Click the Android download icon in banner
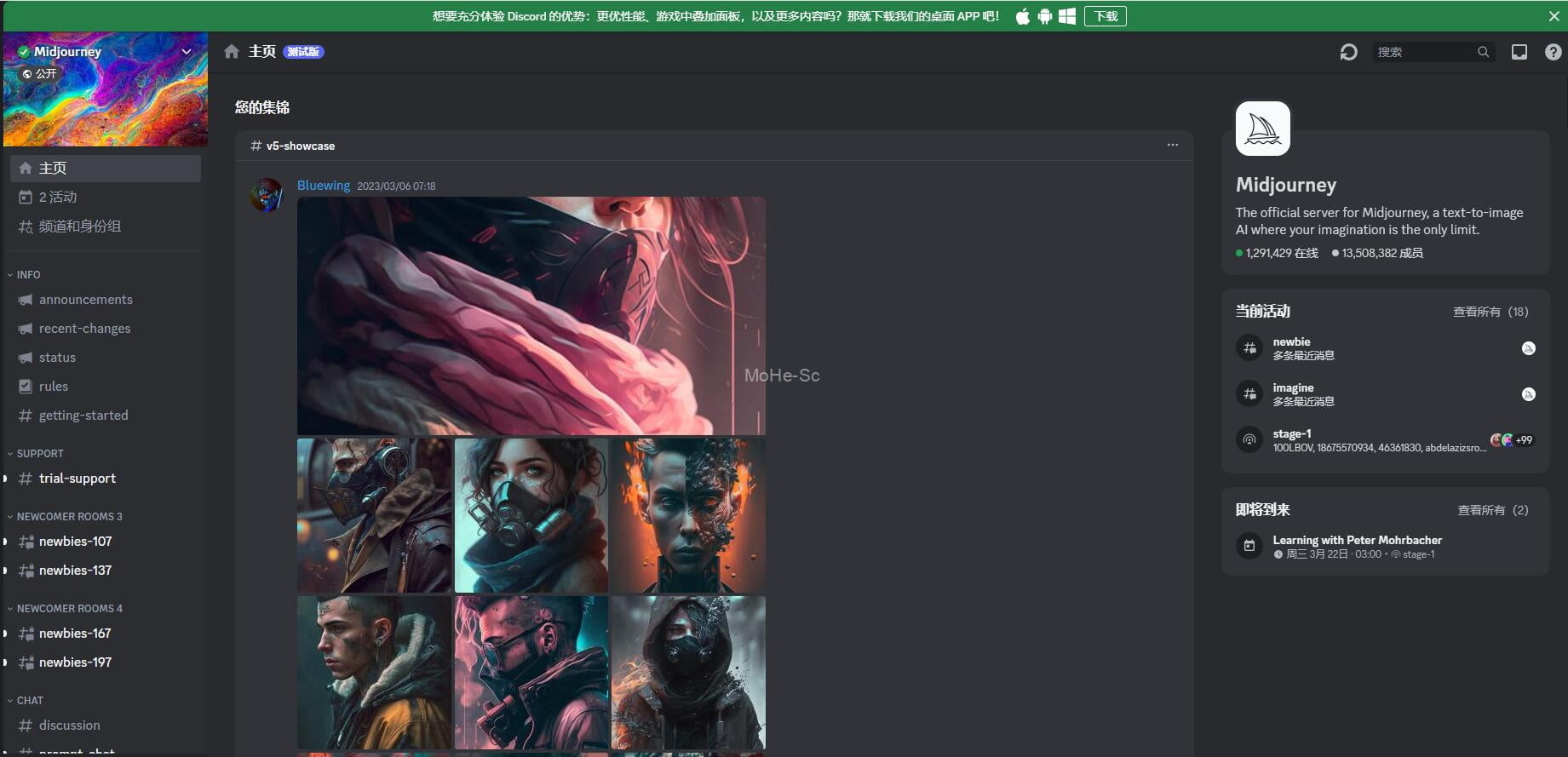The width and height of the screenshot is (1568, 757). (x=1045, y=16)
